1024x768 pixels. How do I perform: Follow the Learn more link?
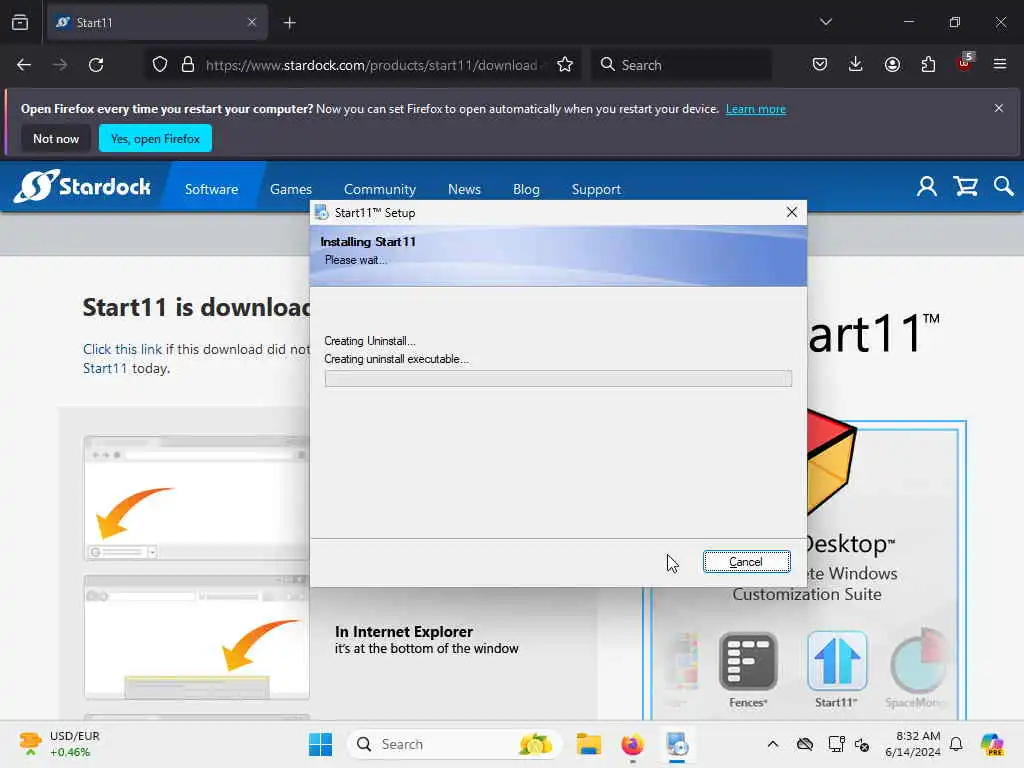point(756,109)
